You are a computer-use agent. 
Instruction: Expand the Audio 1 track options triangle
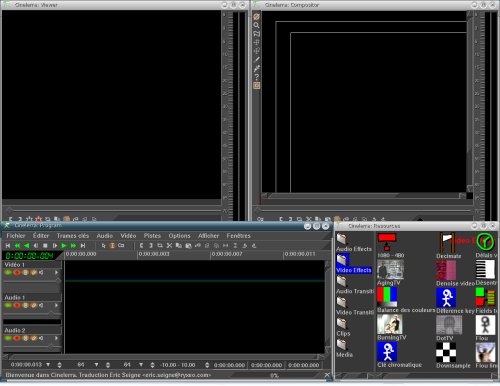coord(56,305)
